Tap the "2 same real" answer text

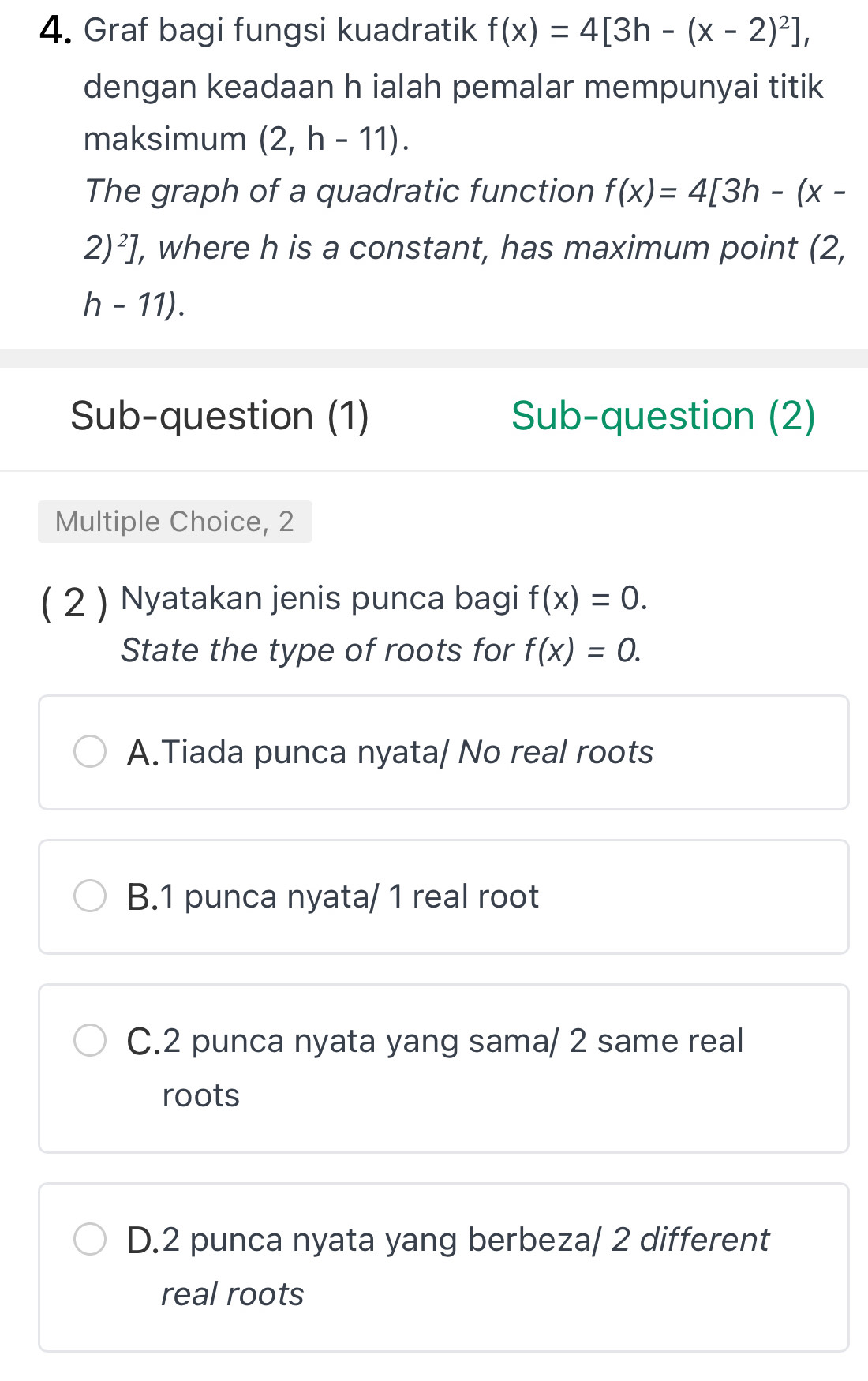656,1041
